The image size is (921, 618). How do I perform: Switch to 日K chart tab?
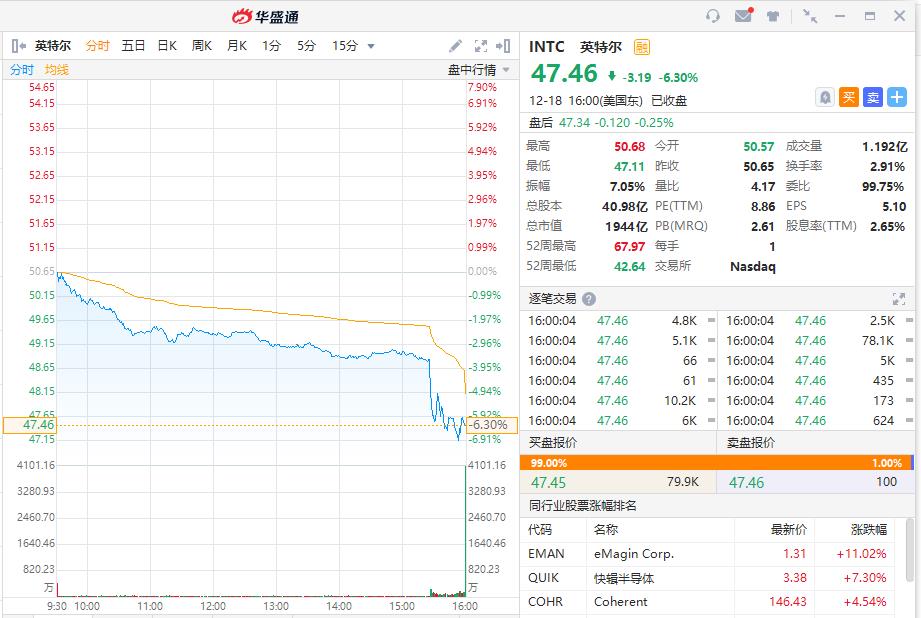[x=167, y=46]
